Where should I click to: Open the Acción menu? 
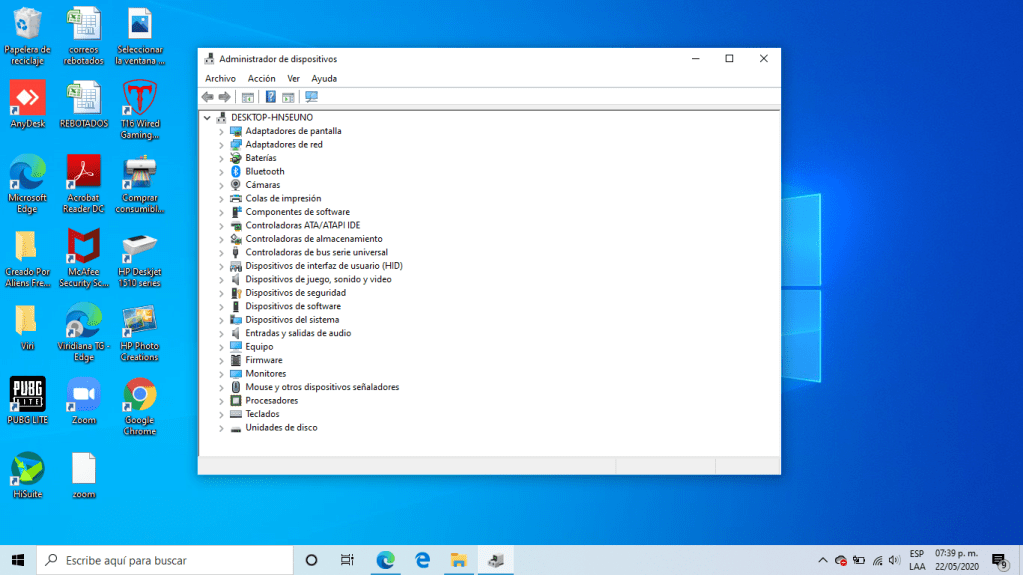(x=261, y=78)
